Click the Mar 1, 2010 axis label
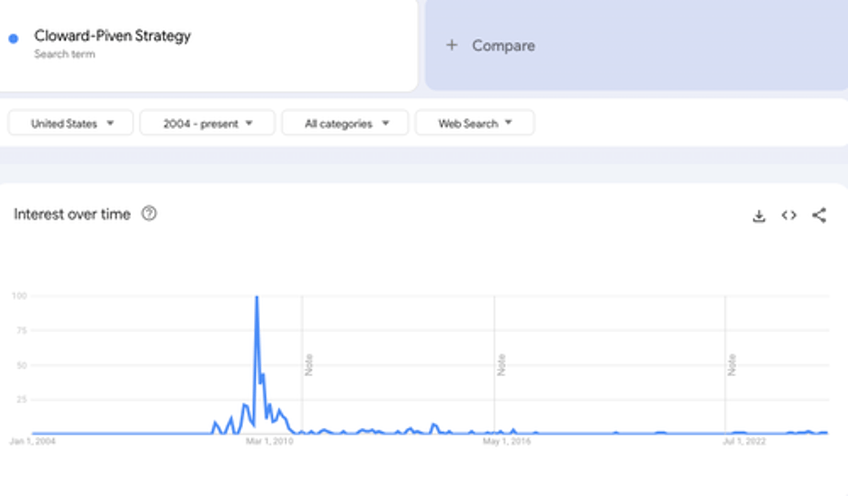Viewport: 848px width, 496px height. click(x=269, y=441)
